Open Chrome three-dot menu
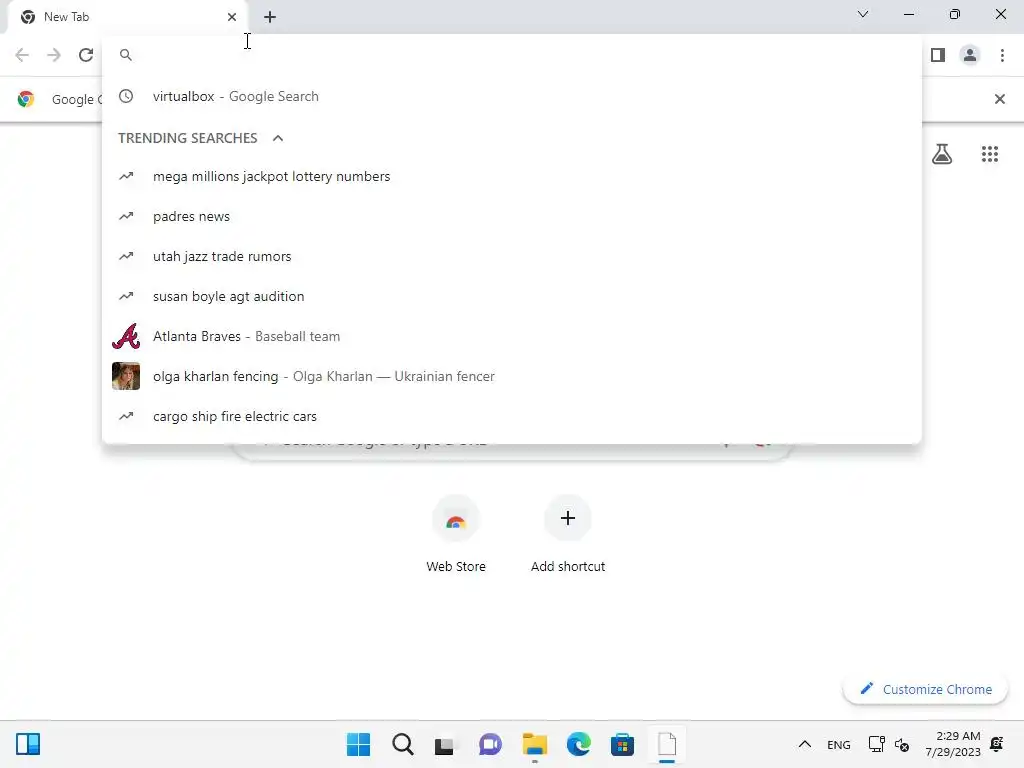 1002,55
